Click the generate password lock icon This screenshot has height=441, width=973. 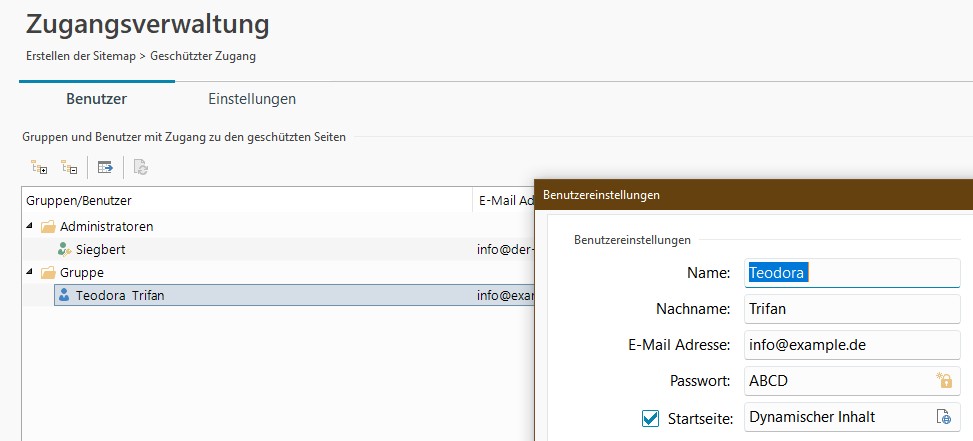point(942,380)
